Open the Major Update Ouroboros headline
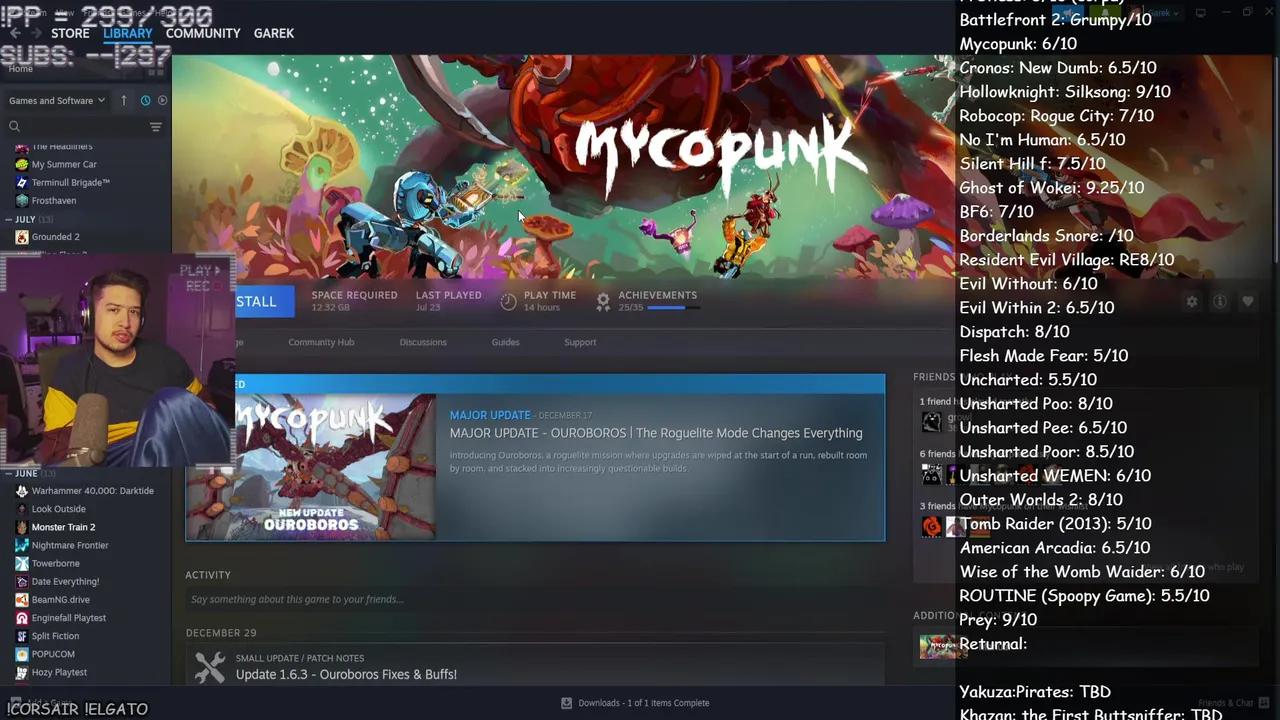The height and width of the screenshot is (720, 1280). [x=656, y=433]
